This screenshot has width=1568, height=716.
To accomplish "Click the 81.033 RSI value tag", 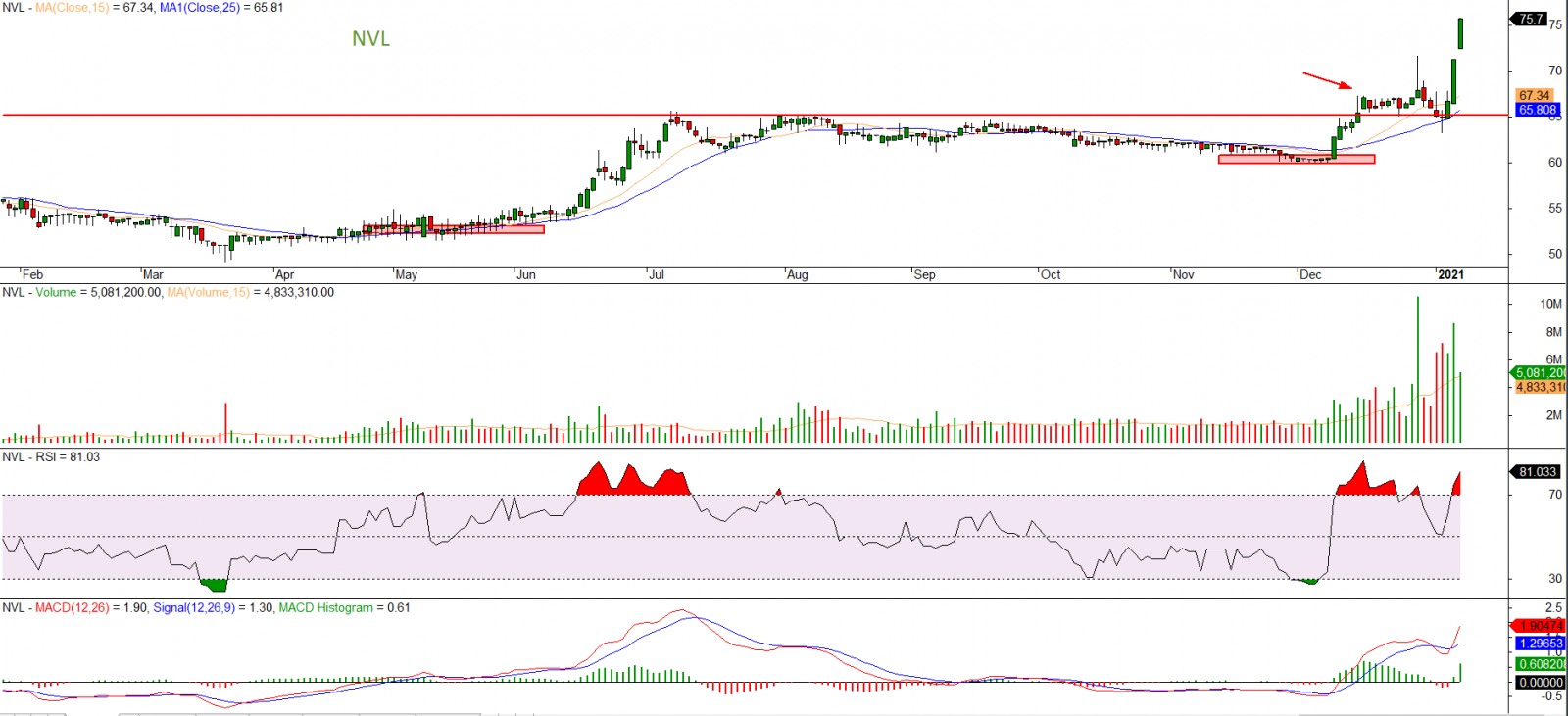I will [1538, 472].
